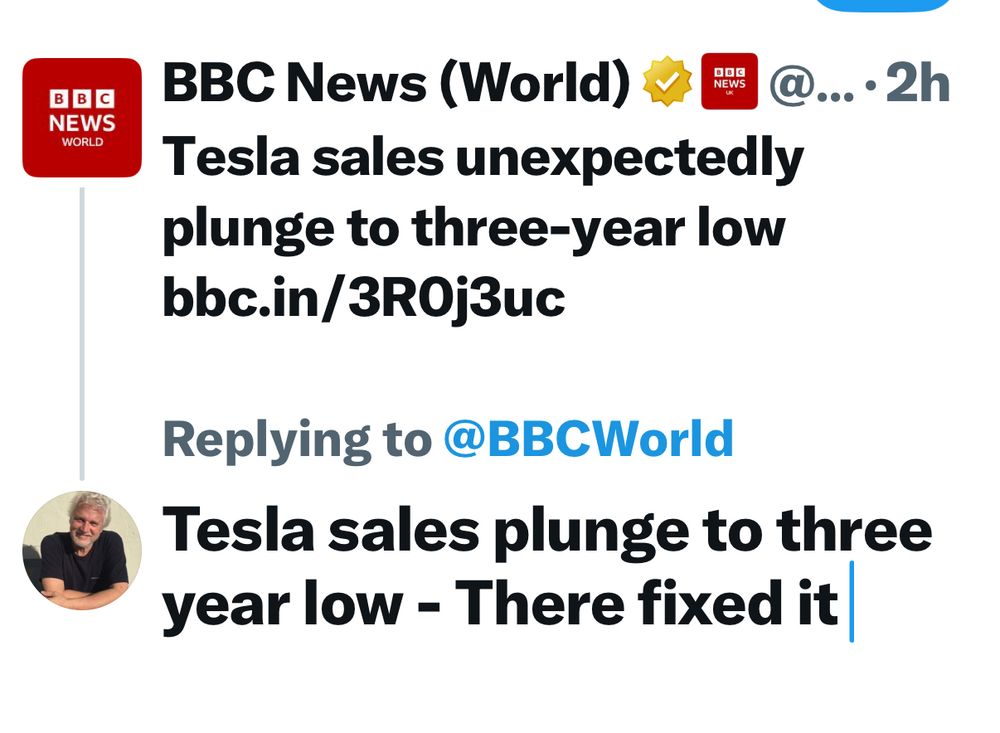Click "plunge to three-year low" tweet line
The width and height of the screenshot is (1000, 733).
474,229
